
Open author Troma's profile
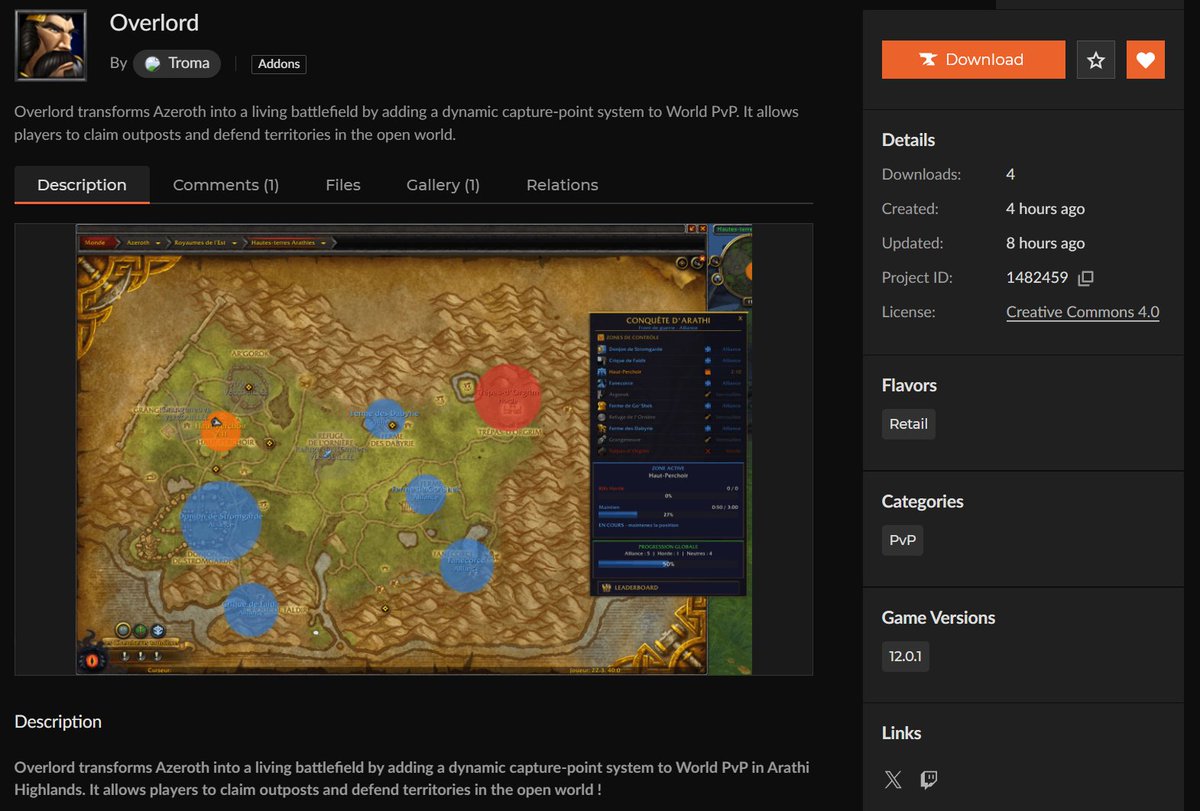177,63
